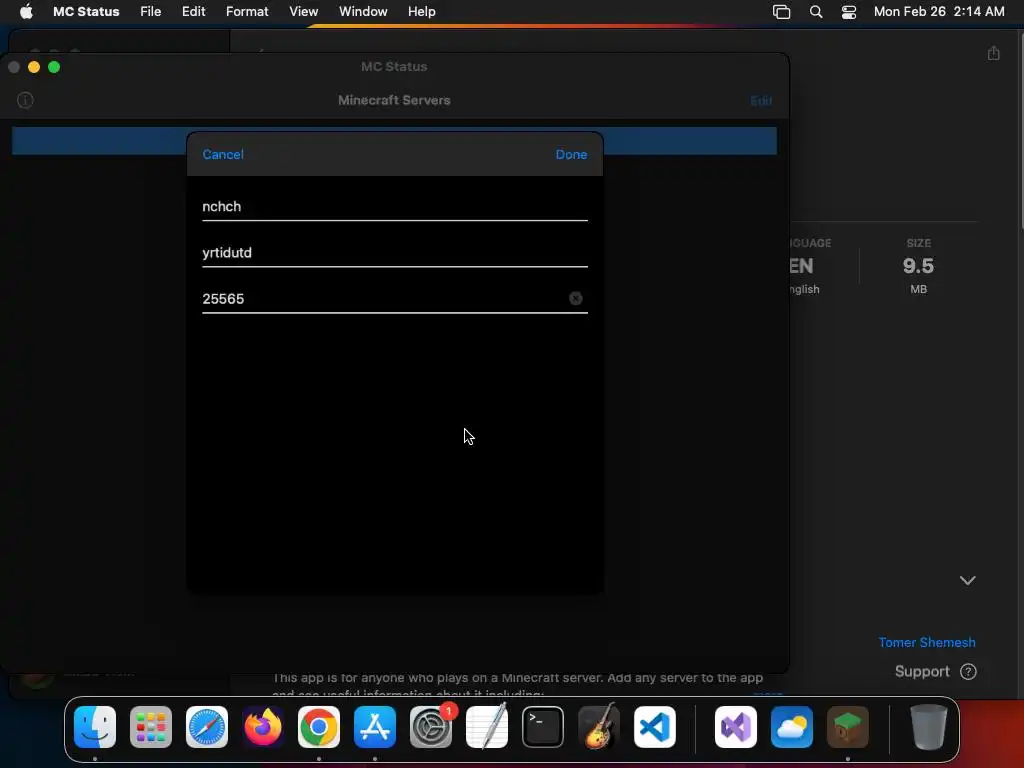
Task: Open Finder from the Dock
Action: tap(95, 727)
